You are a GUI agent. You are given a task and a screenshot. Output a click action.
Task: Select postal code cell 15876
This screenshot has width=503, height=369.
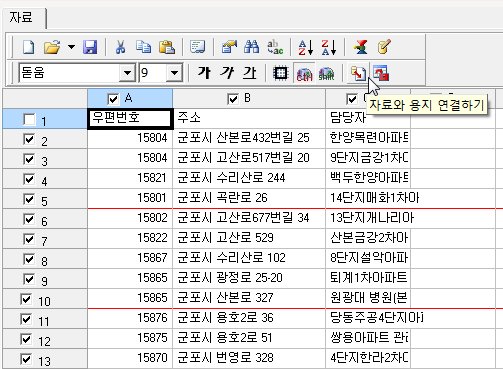tap(130, 318)
